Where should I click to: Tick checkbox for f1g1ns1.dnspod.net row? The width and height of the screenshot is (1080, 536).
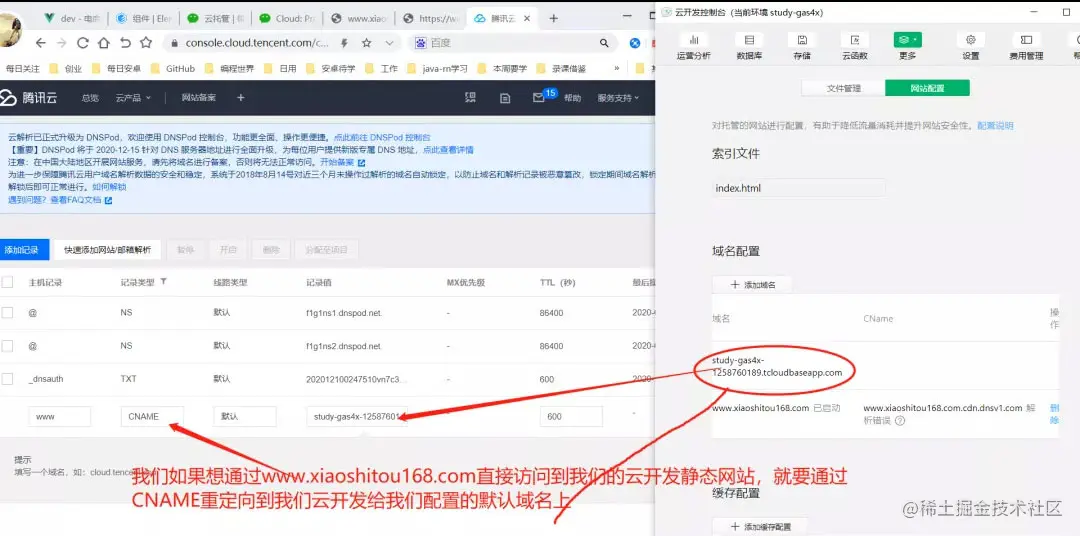coord(8,313)
